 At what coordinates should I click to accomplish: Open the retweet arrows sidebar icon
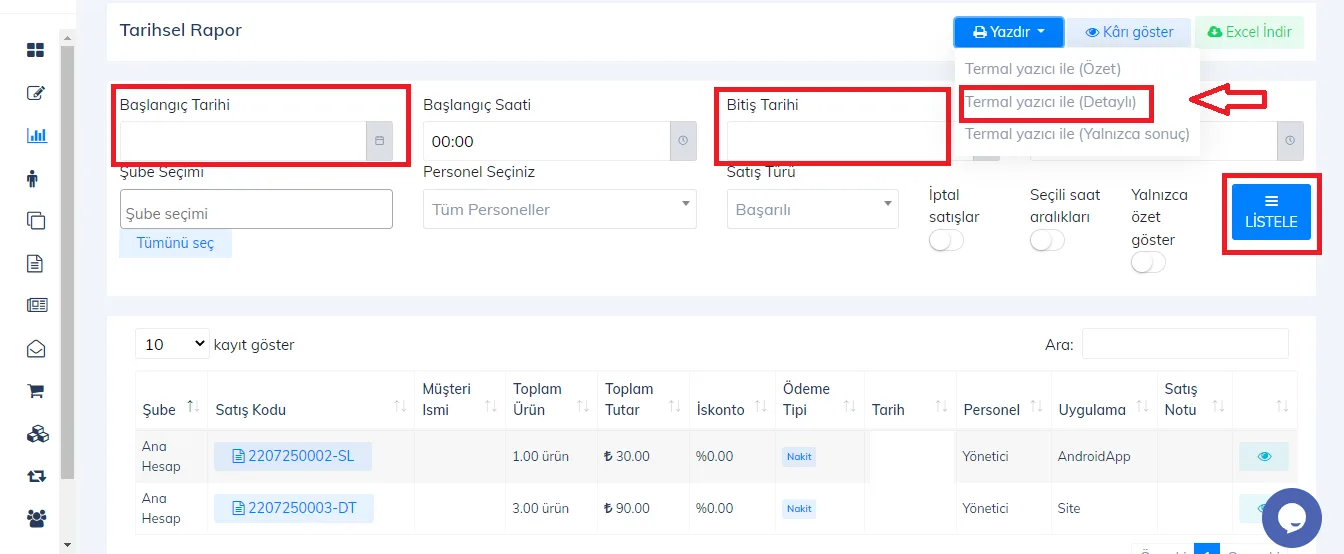coord(37,476)
